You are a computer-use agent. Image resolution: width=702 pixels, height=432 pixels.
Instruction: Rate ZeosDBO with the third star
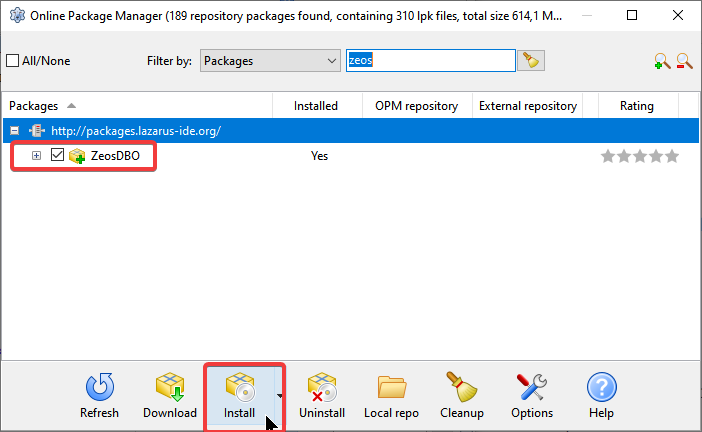640,156
